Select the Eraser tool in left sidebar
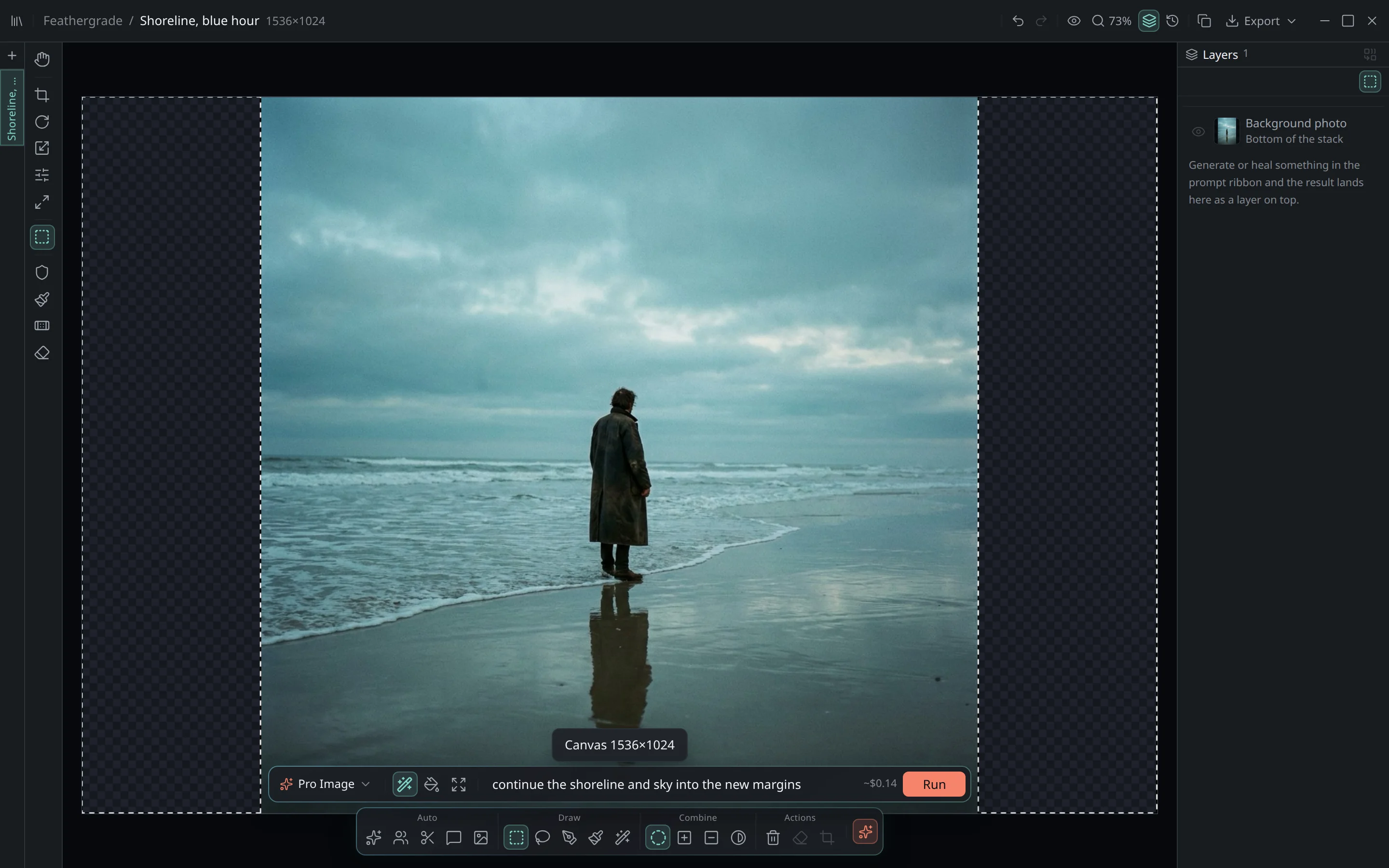 point(42,353)
